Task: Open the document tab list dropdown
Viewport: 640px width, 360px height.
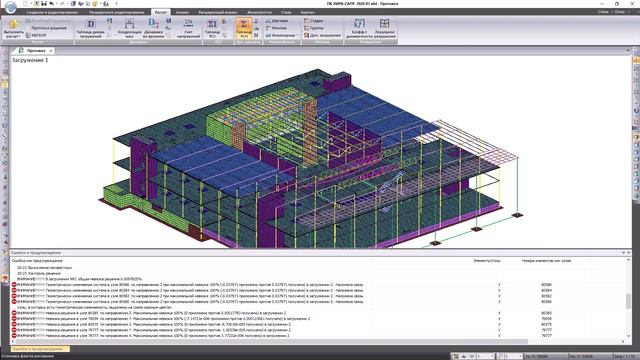Action: click(628, 51)
